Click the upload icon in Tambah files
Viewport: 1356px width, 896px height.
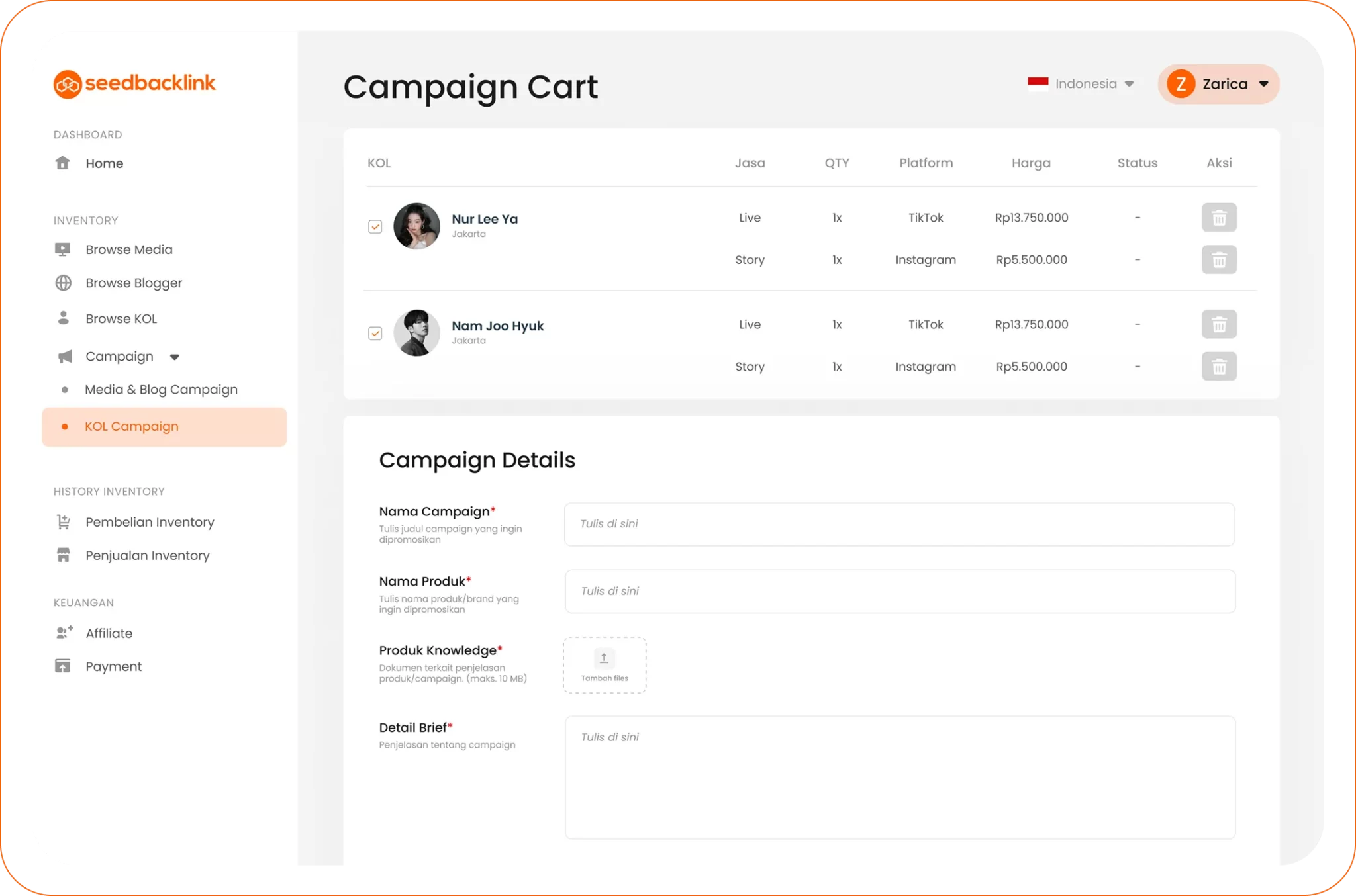[x=604, y=658]
